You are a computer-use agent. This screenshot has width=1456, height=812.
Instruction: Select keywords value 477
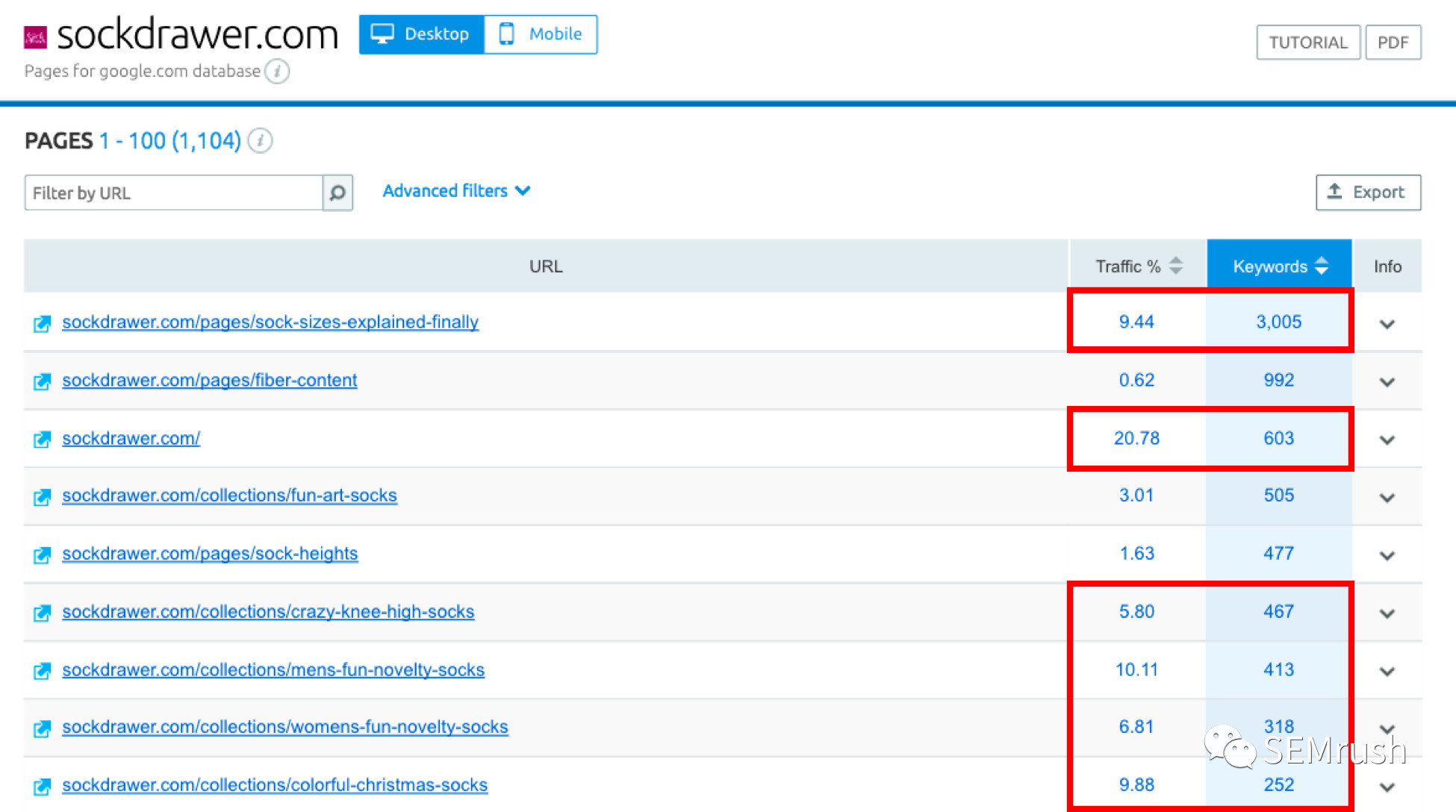[x=1278, y=554]
